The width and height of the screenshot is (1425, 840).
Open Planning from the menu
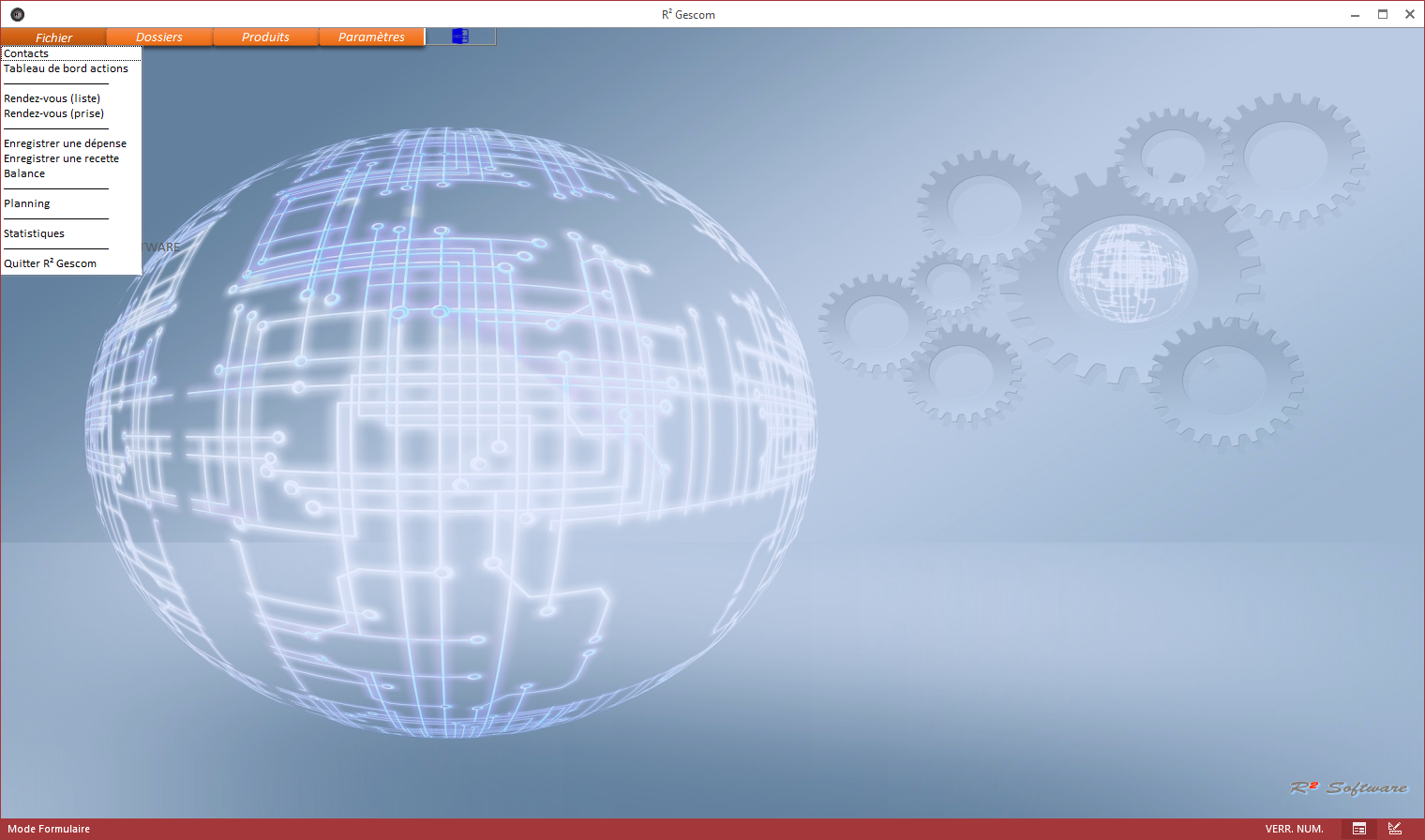[x=27, y=203]
